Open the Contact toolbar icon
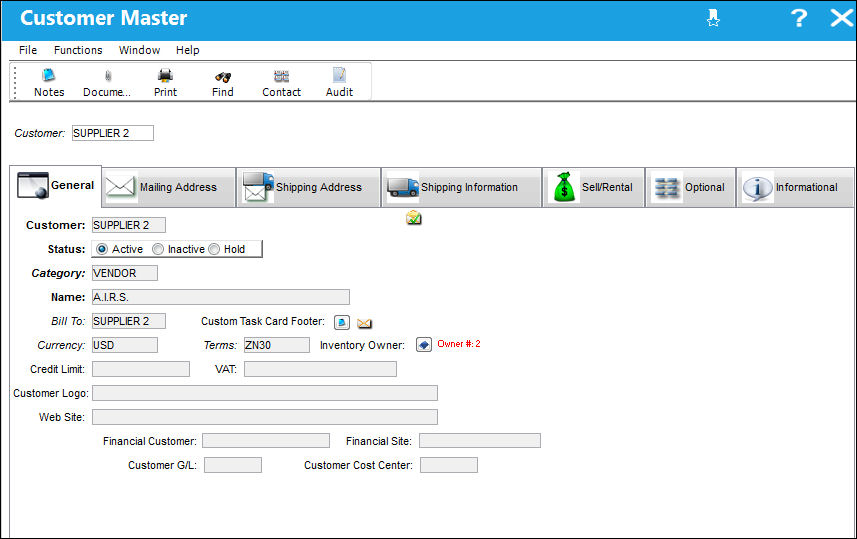Viewport: 857px width, 539px height. coord(281,83)
